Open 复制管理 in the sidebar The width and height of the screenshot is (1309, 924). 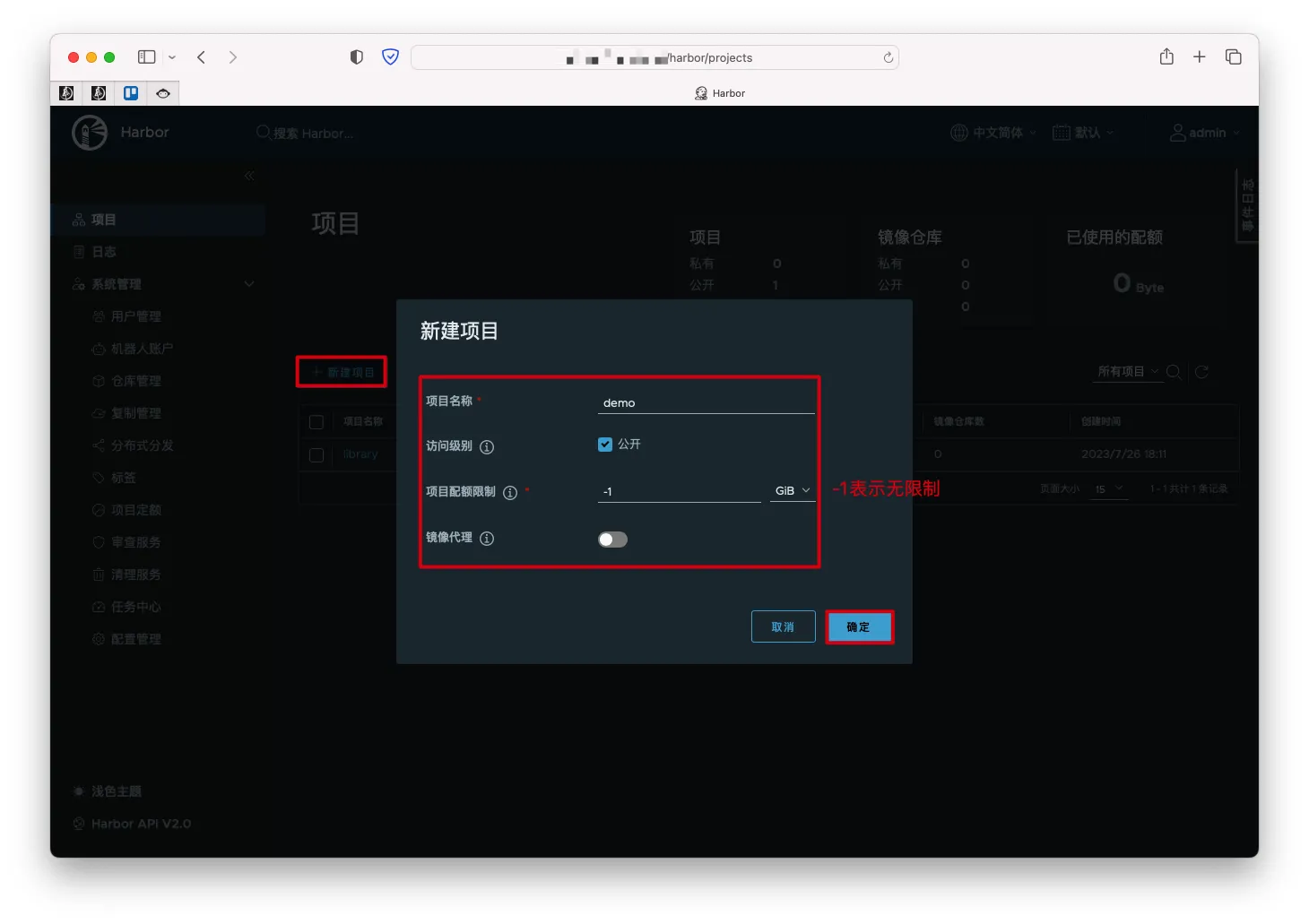136,413
